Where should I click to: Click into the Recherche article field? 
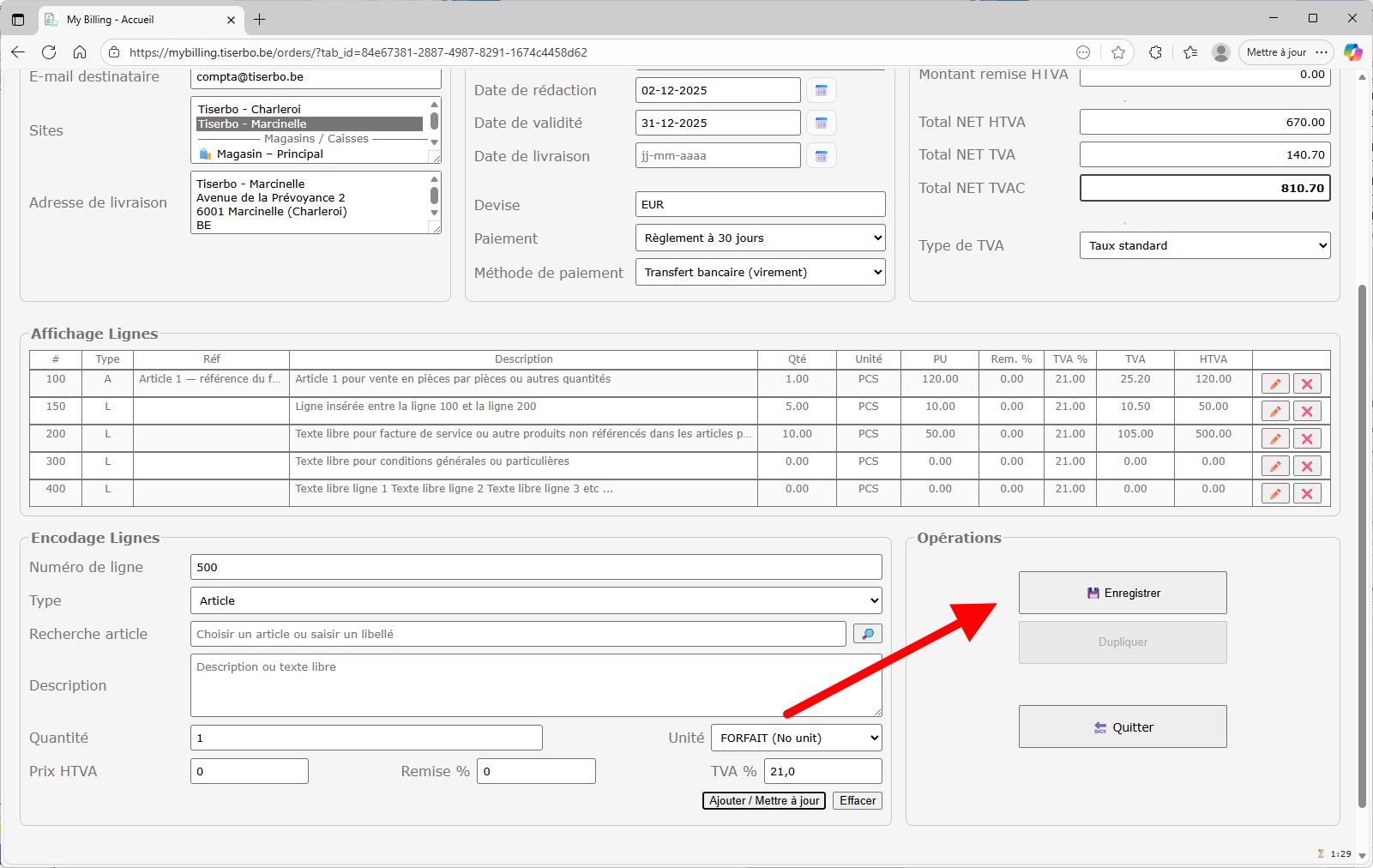[x=518, y=635]
